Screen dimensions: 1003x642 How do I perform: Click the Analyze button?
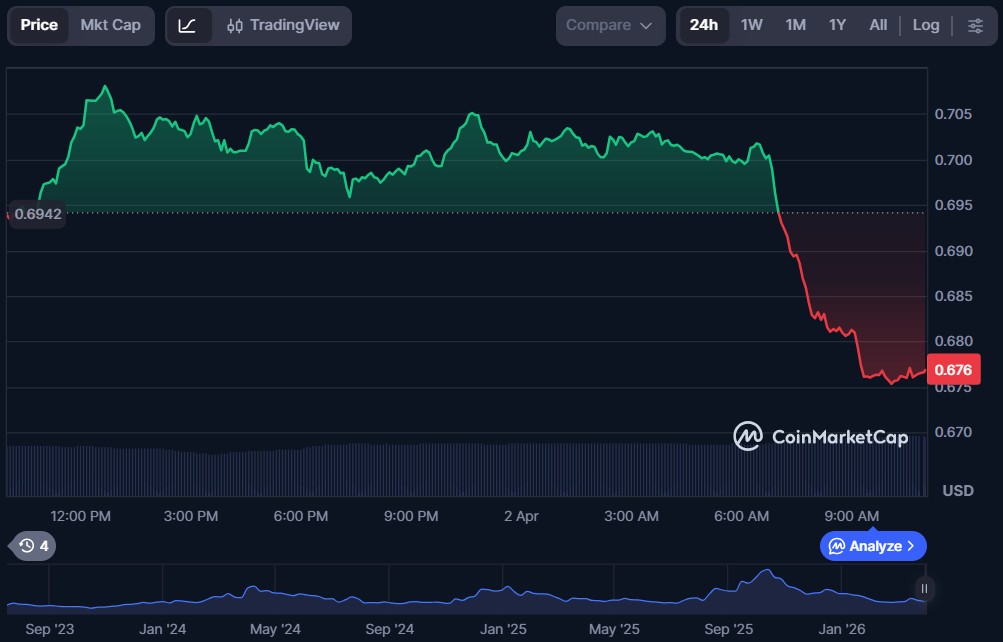[873, 546]
